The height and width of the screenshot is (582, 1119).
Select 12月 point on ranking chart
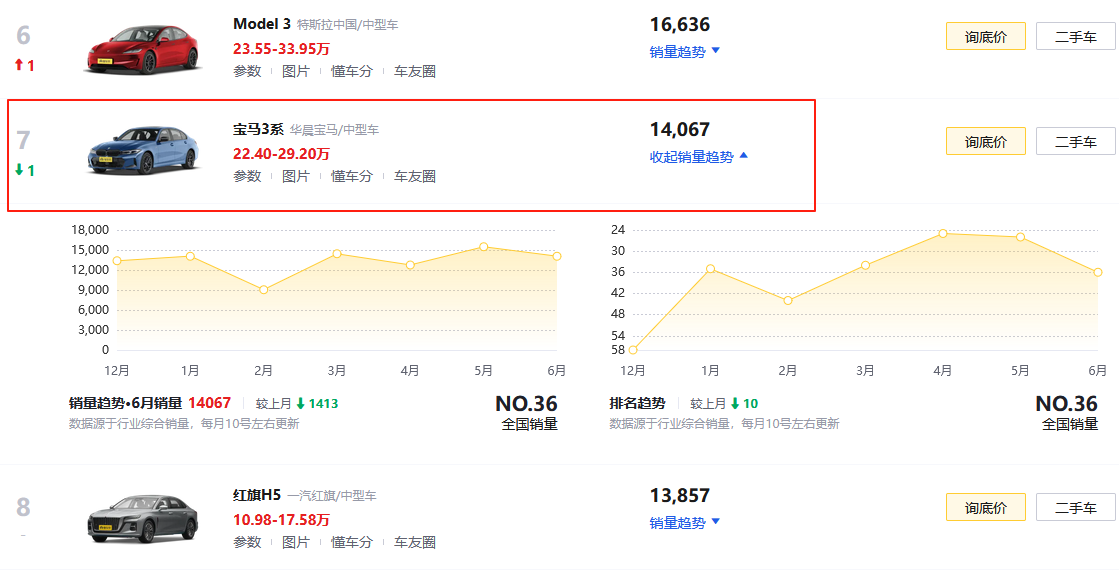(633, 349)
